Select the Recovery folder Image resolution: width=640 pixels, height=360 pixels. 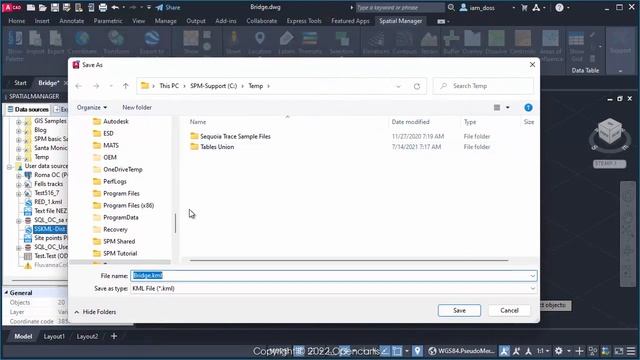pyautogui.click(x=110, y=229)
